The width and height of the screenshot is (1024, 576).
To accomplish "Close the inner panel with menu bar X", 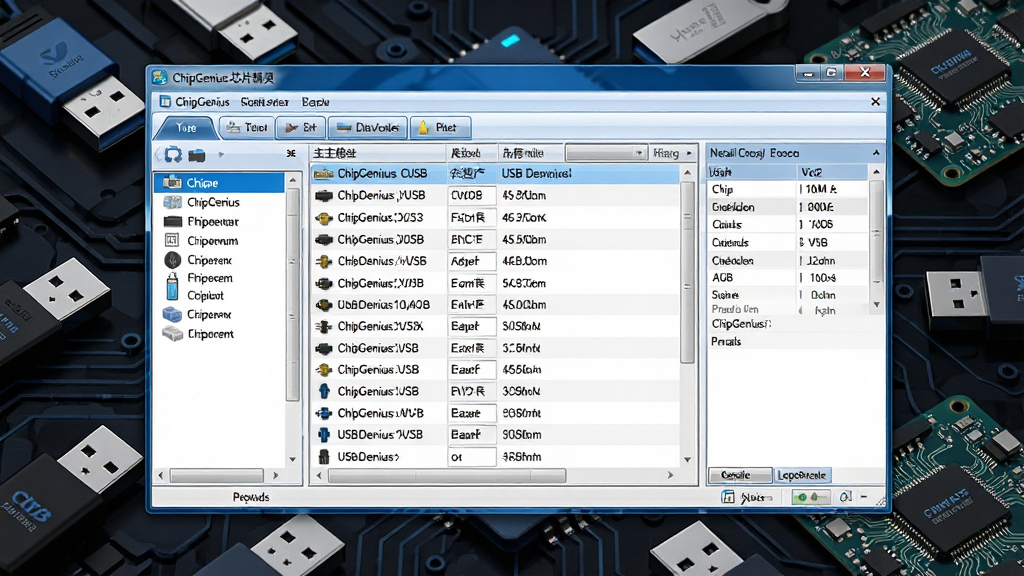I will pyautogui.click(x=875, y=101).
